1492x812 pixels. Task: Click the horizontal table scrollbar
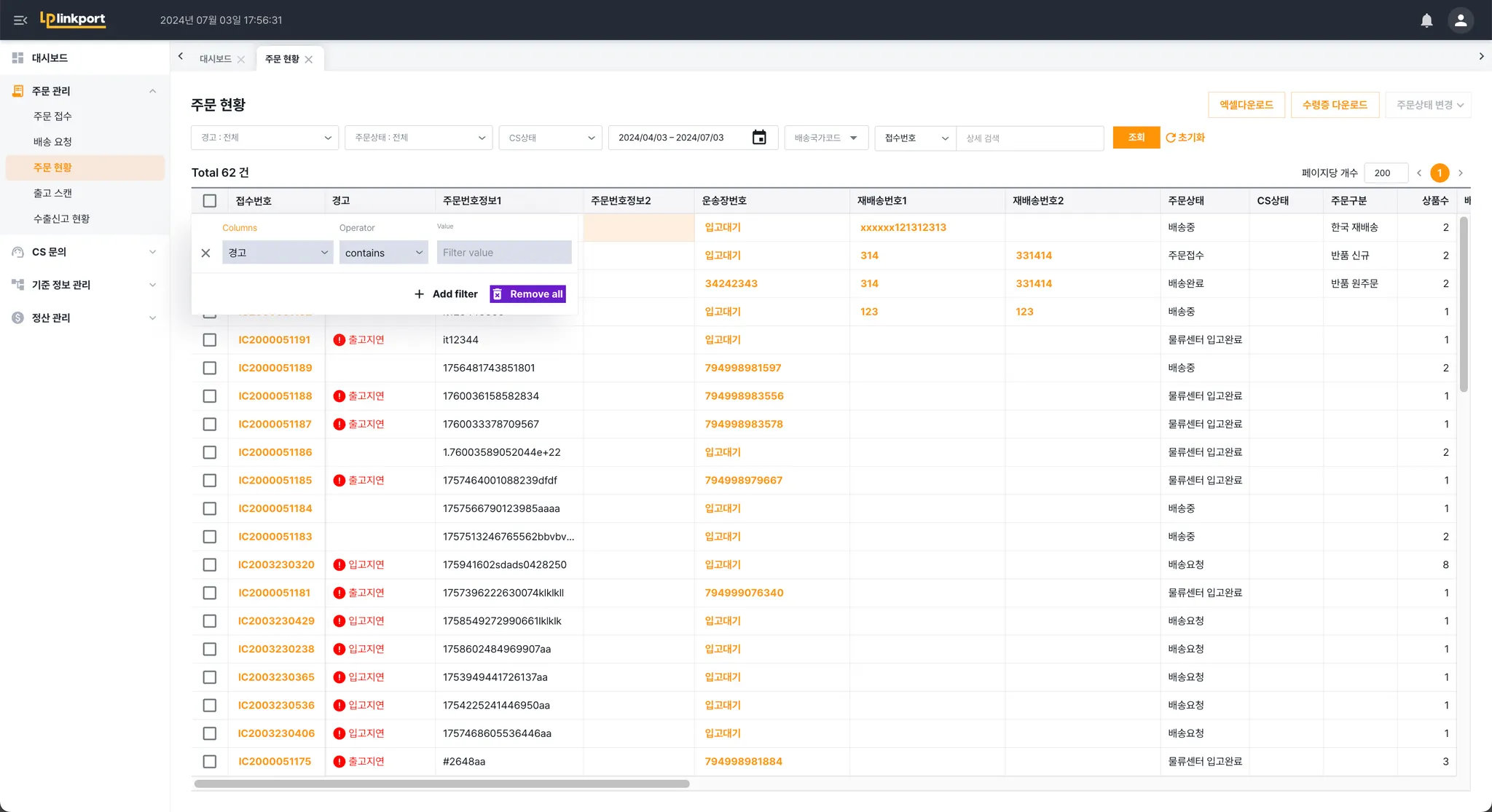point(441,784)
